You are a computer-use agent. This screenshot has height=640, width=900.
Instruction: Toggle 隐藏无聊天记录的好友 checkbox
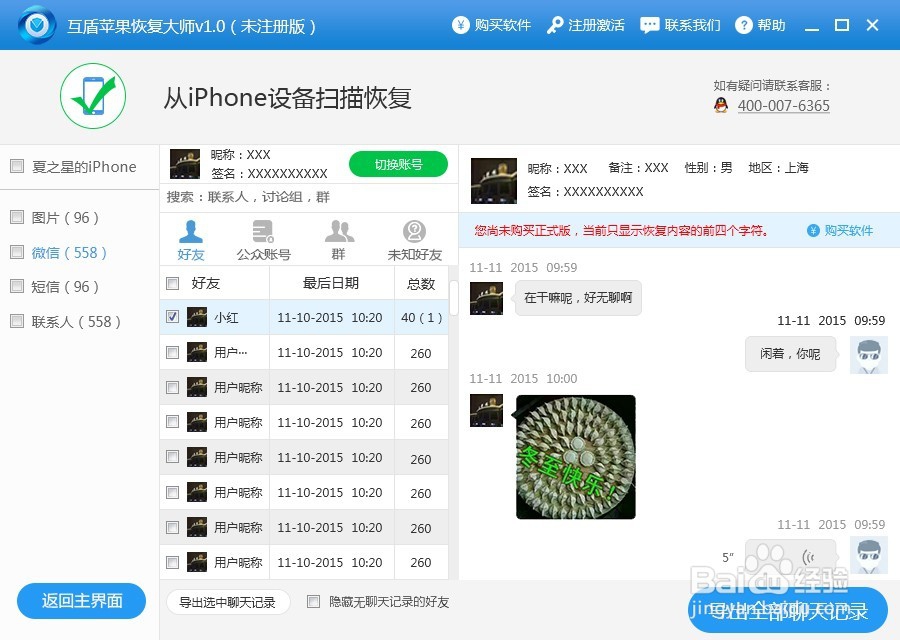click(313, 602)
